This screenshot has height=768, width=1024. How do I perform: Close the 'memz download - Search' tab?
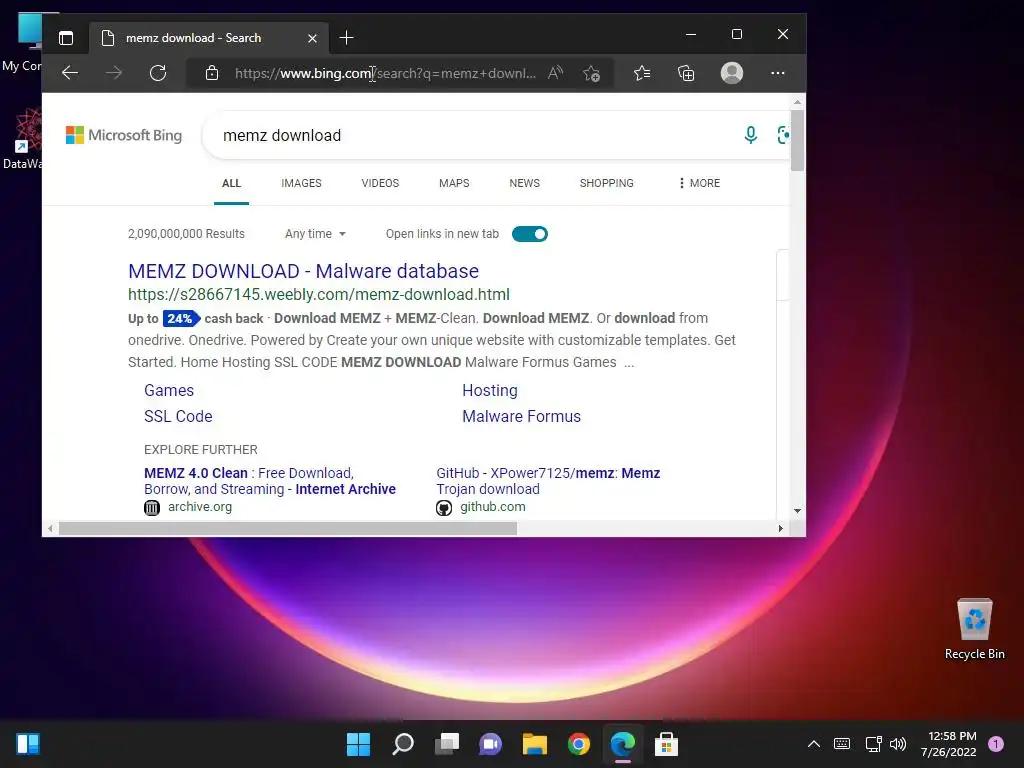[312, 39]
